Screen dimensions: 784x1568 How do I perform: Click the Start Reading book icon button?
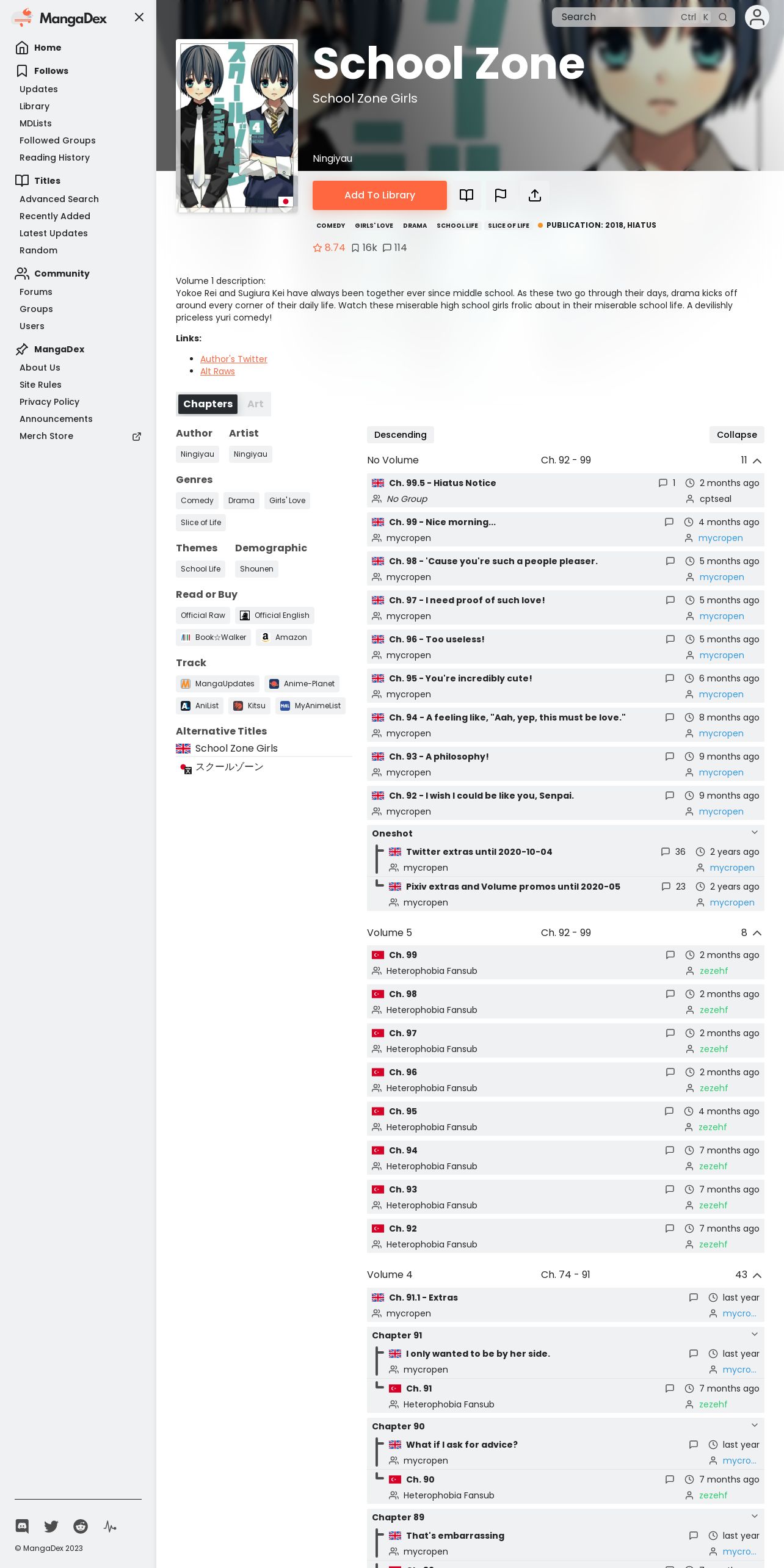pos(466,195)
